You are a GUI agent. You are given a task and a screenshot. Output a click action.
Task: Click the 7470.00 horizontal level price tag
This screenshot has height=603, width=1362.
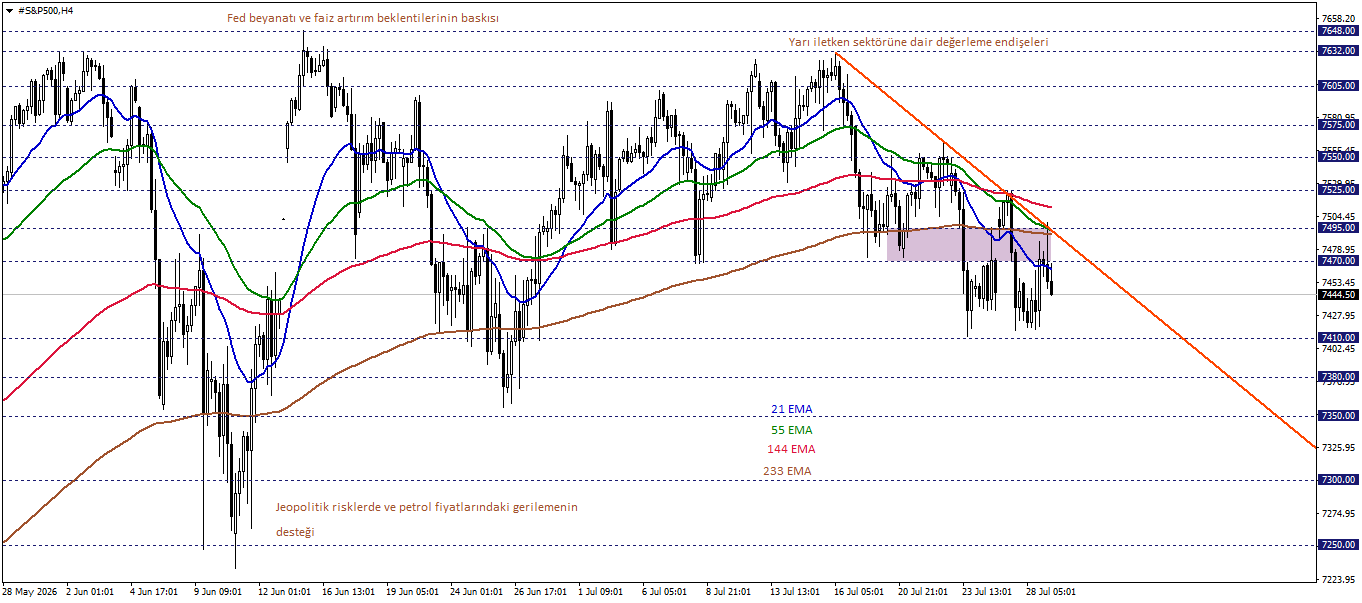coord(1338,260)
